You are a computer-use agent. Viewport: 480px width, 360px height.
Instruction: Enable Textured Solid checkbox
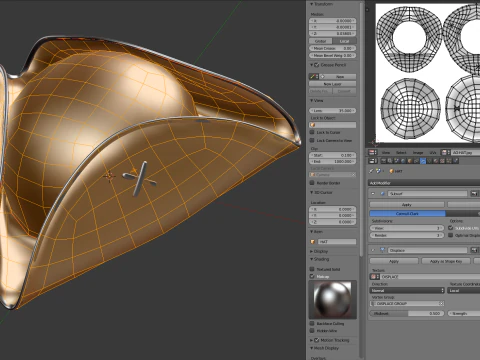(x=312, y=269)
